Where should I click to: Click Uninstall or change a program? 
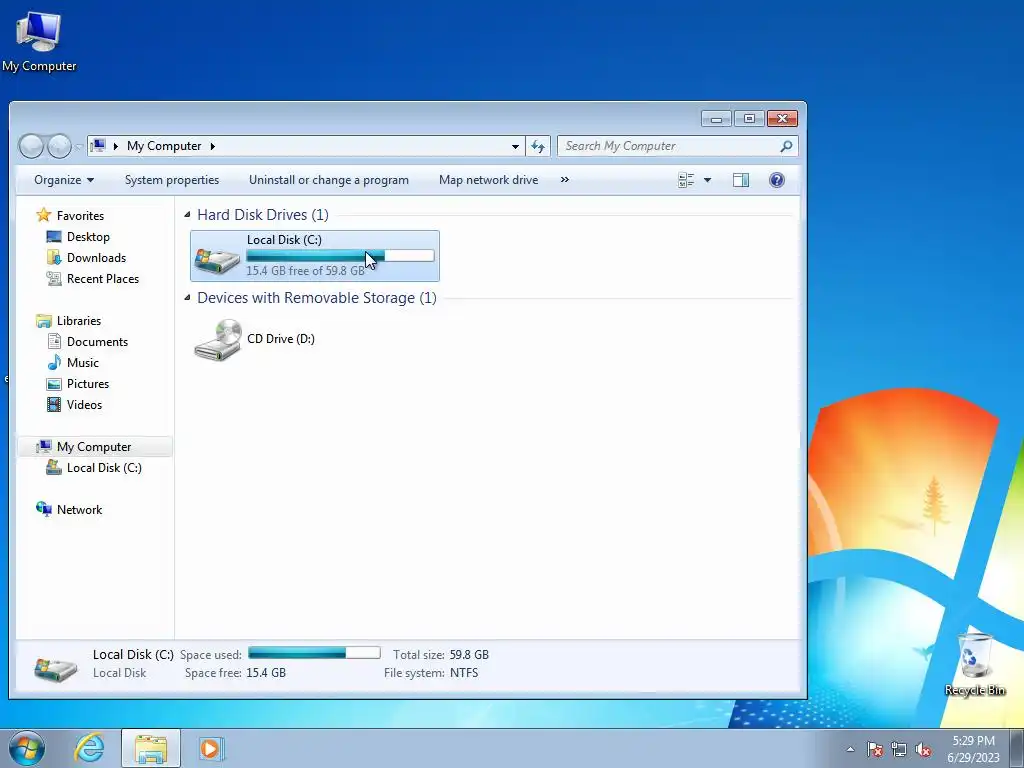328,180
